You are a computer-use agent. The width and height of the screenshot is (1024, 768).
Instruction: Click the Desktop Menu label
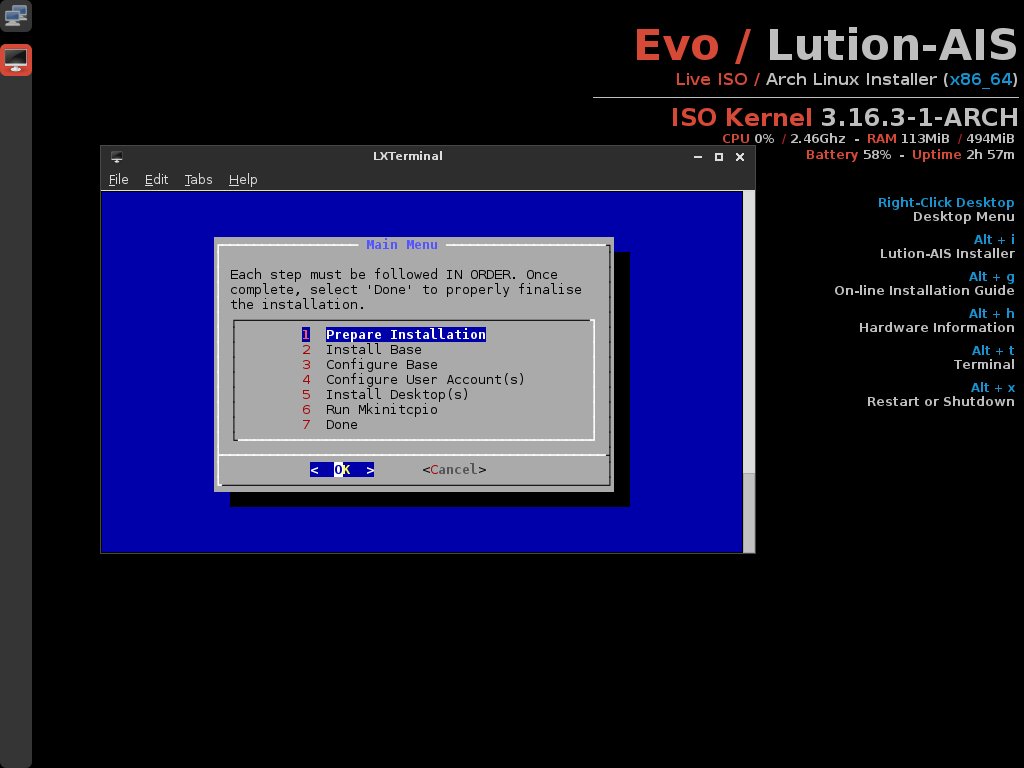(x=964, y=217)
